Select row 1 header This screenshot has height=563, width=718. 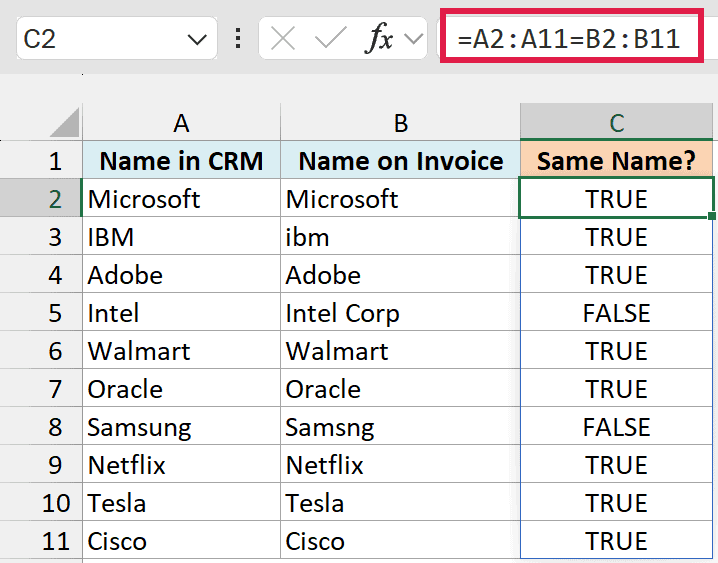pos(41,161)
